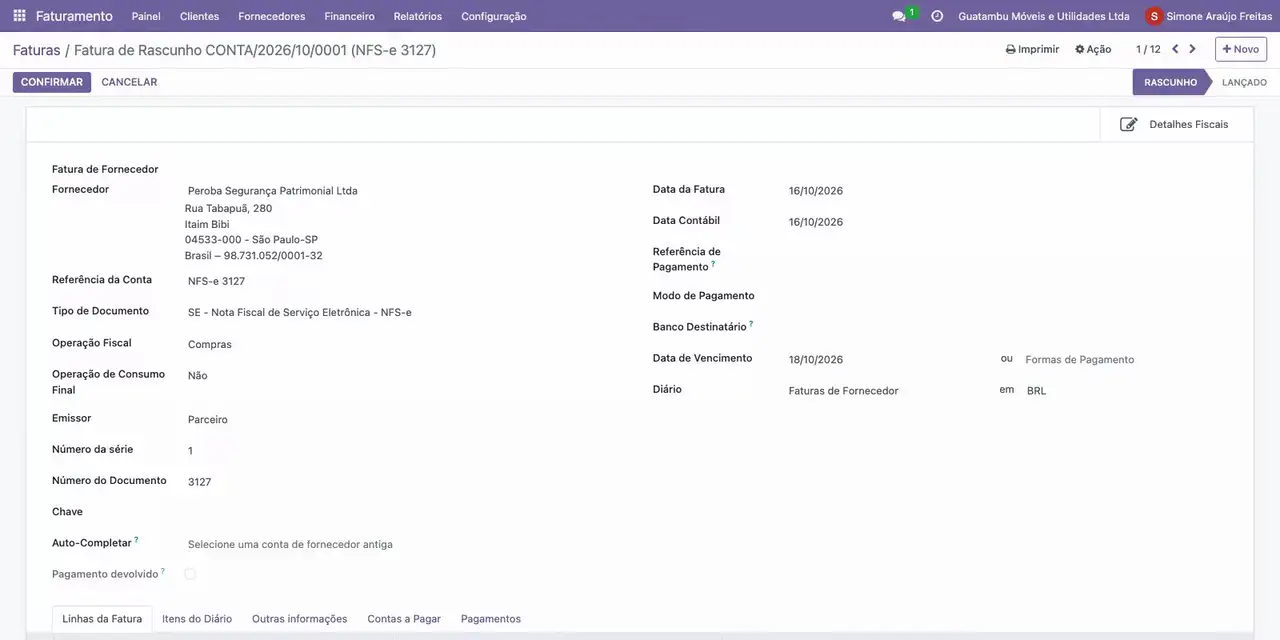Confirm the draft invoice

tap(52, 82)
